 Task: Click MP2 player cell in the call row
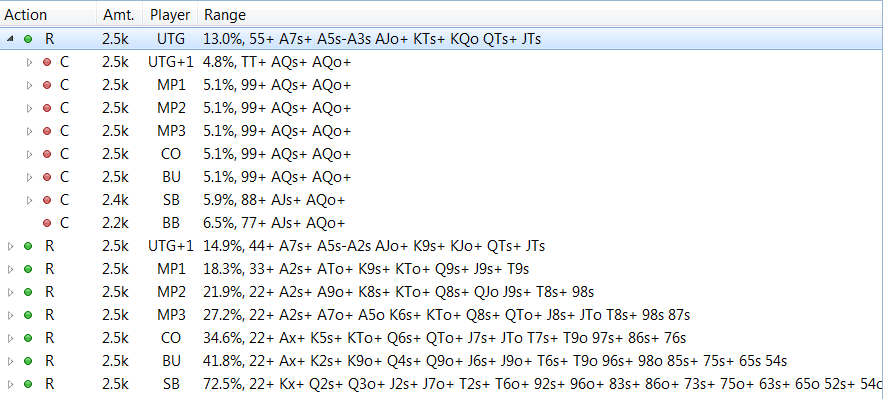(x=171, y=108)
